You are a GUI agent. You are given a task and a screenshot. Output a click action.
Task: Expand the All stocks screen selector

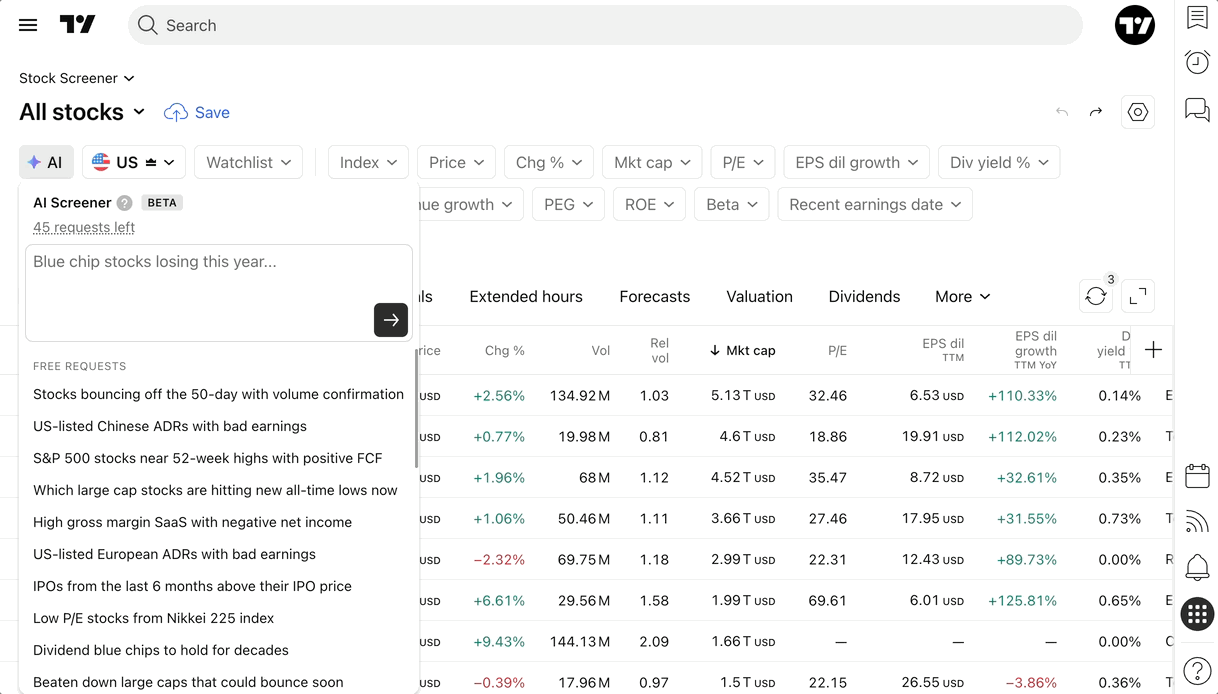83,112
